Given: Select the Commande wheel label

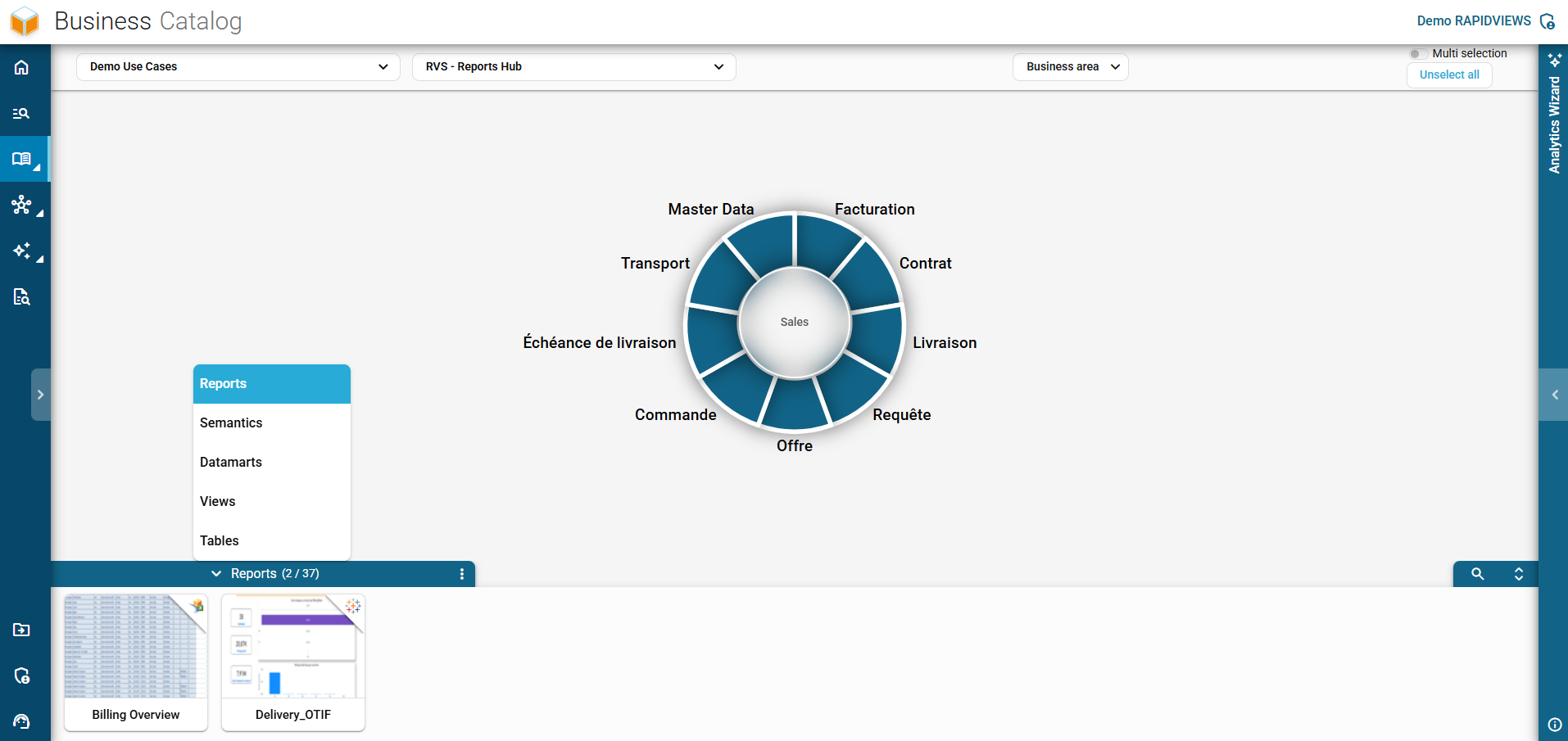Looking at the screenshot, I should (x=676, y=415).
